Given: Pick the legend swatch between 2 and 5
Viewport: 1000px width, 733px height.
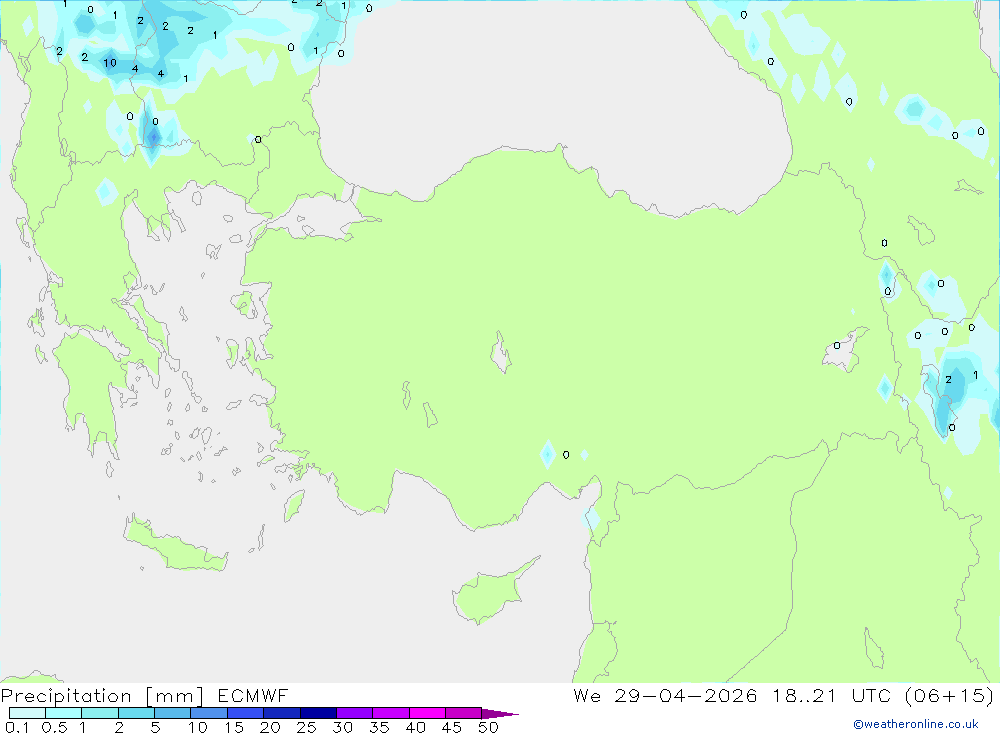Looking at the screenshot, I should tap(136, 713).
